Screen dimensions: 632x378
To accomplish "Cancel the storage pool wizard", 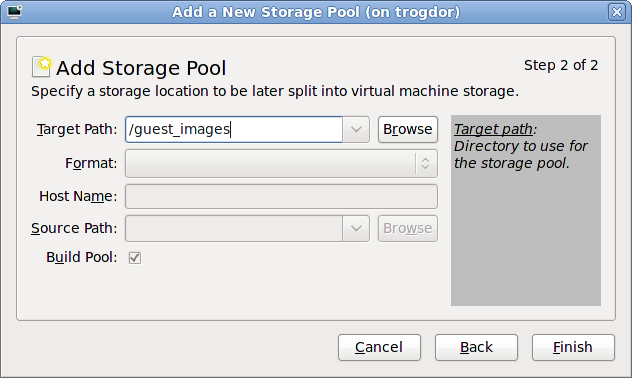I will pos(379,347).
